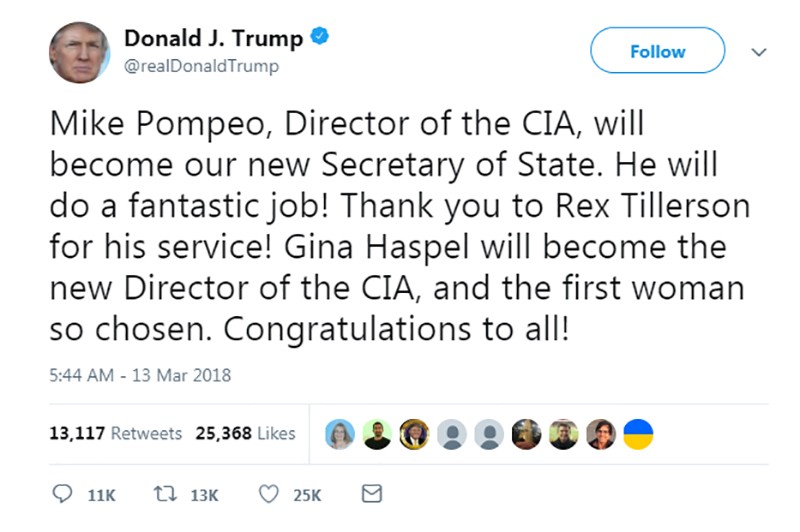The image size is (800, 532).
Task: Open the profile picture next to Donald J. Trump
Action: point(79,53)
